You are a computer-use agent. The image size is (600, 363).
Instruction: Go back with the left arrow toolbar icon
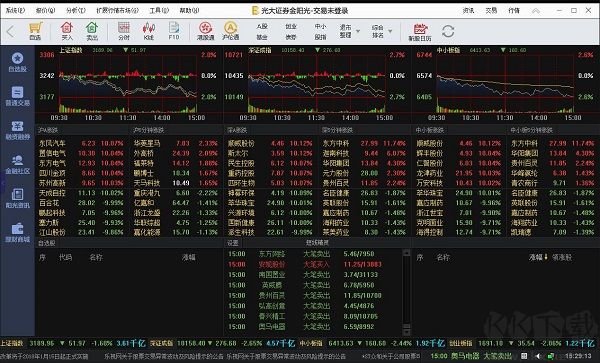[10, 32]
